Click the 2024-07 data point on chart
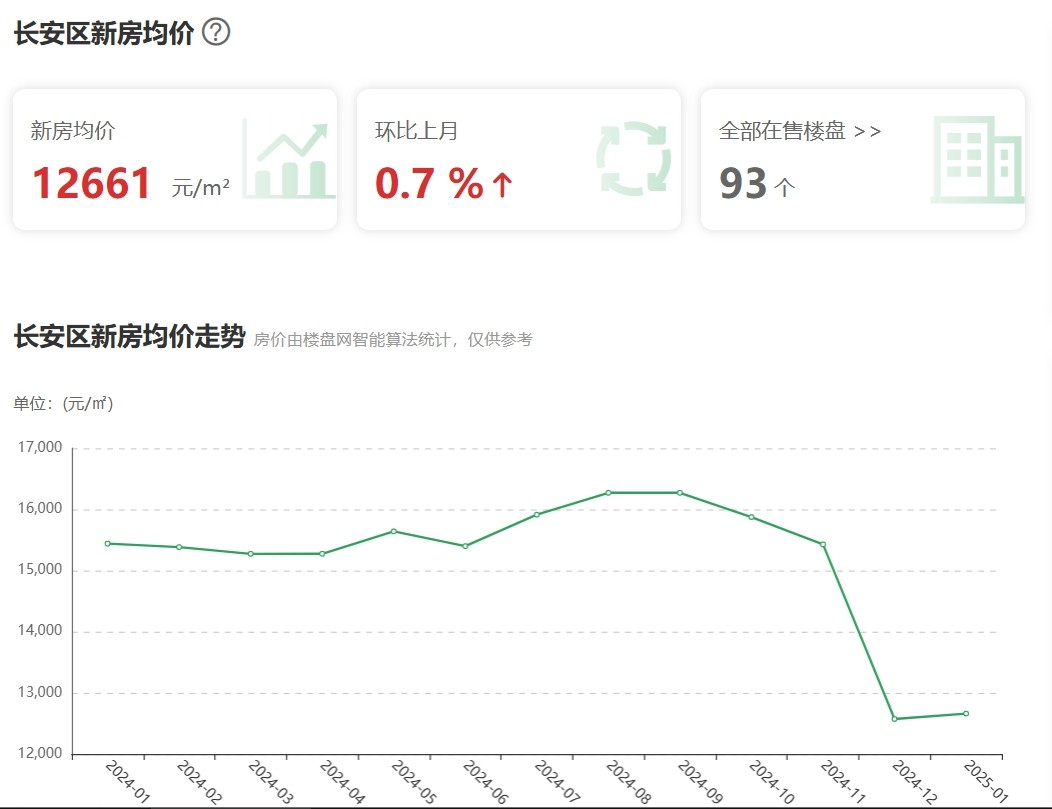 pos(537,514)
